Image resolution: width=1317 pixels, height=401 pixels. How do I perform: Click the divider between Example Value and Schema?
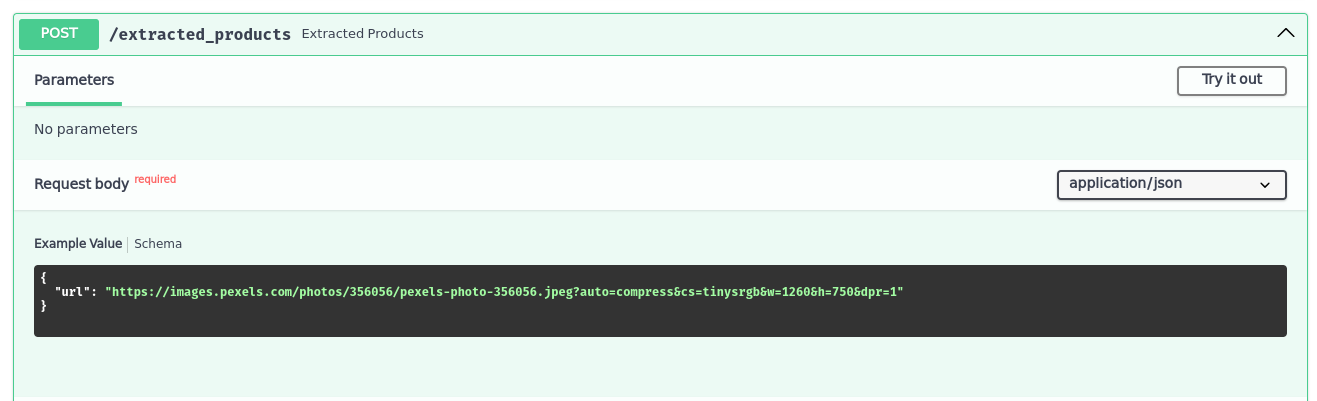point(128,244)
